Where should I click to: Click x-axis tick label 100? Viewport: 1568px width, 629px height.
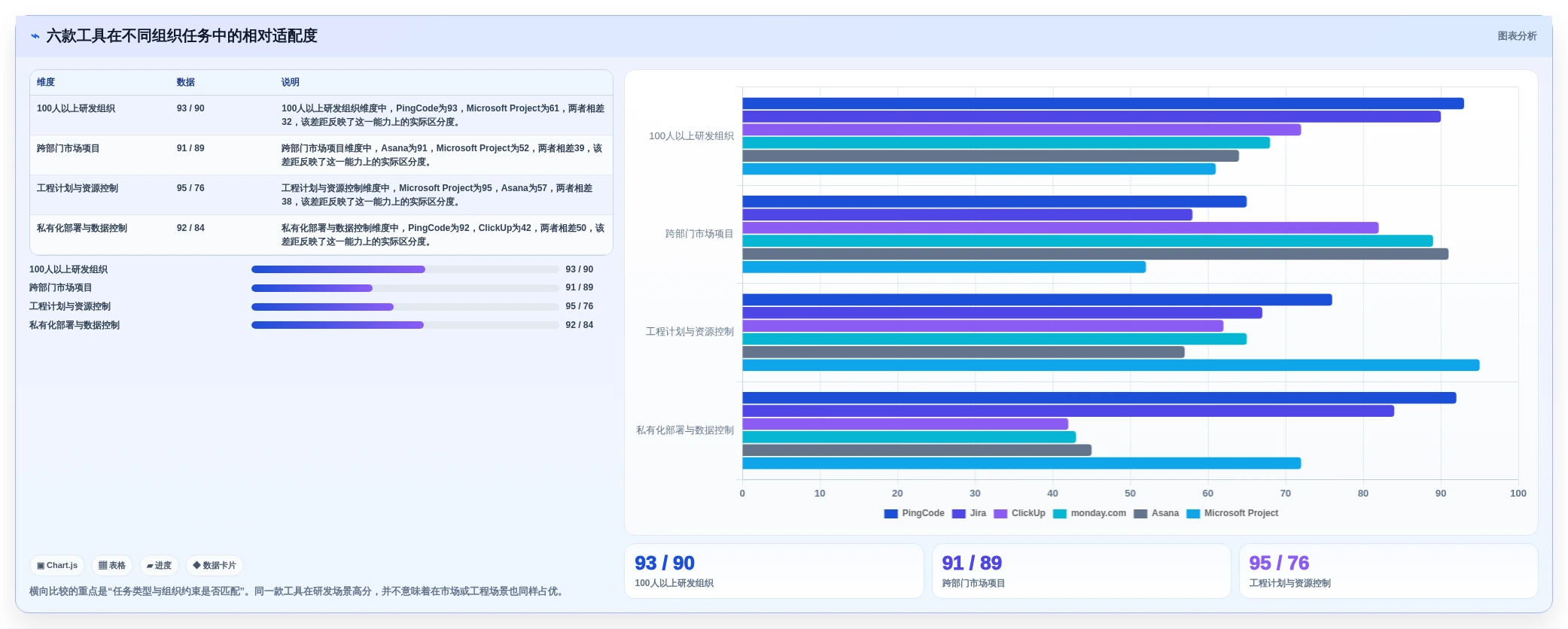click(x=1518, y=494)
